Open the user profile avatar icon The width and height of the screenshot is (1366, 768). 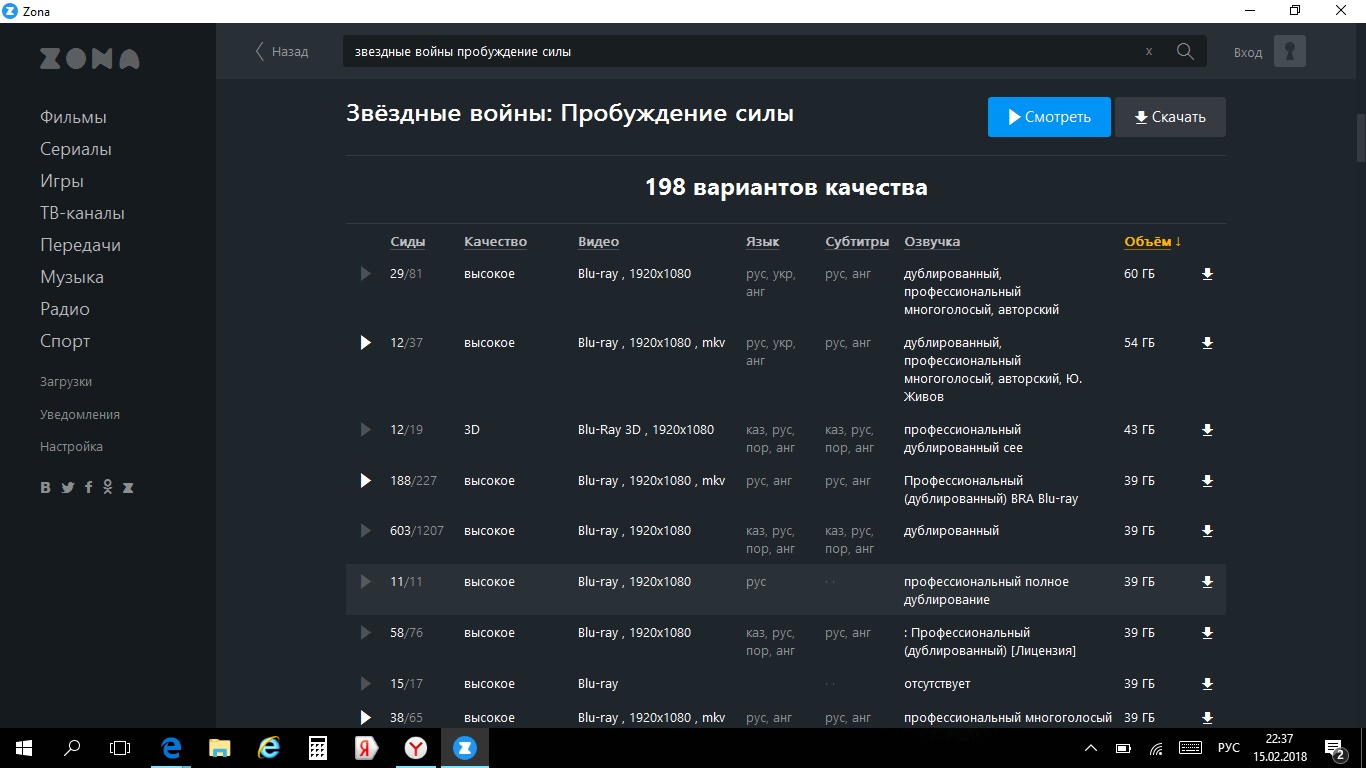tap(1290, 51)
